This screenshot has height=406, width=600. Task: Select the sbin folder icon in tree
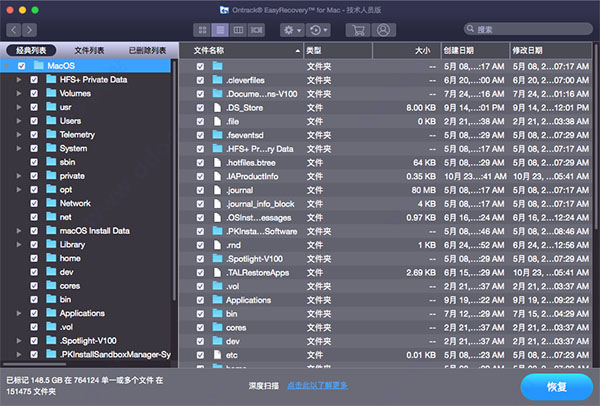[51, 161]
